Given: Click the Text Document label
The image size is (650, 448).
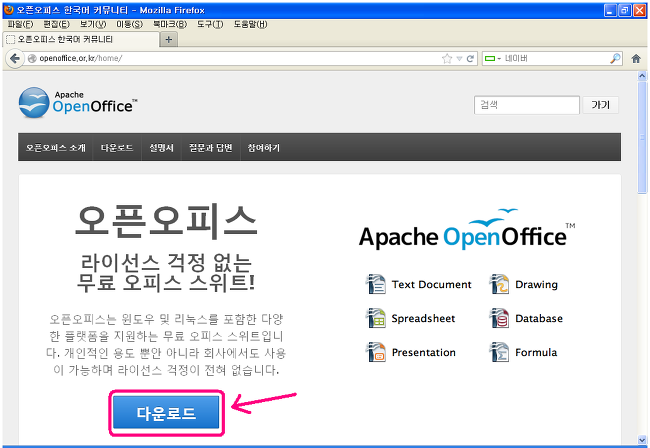Looking at the screenshot, I should point(432,284).
